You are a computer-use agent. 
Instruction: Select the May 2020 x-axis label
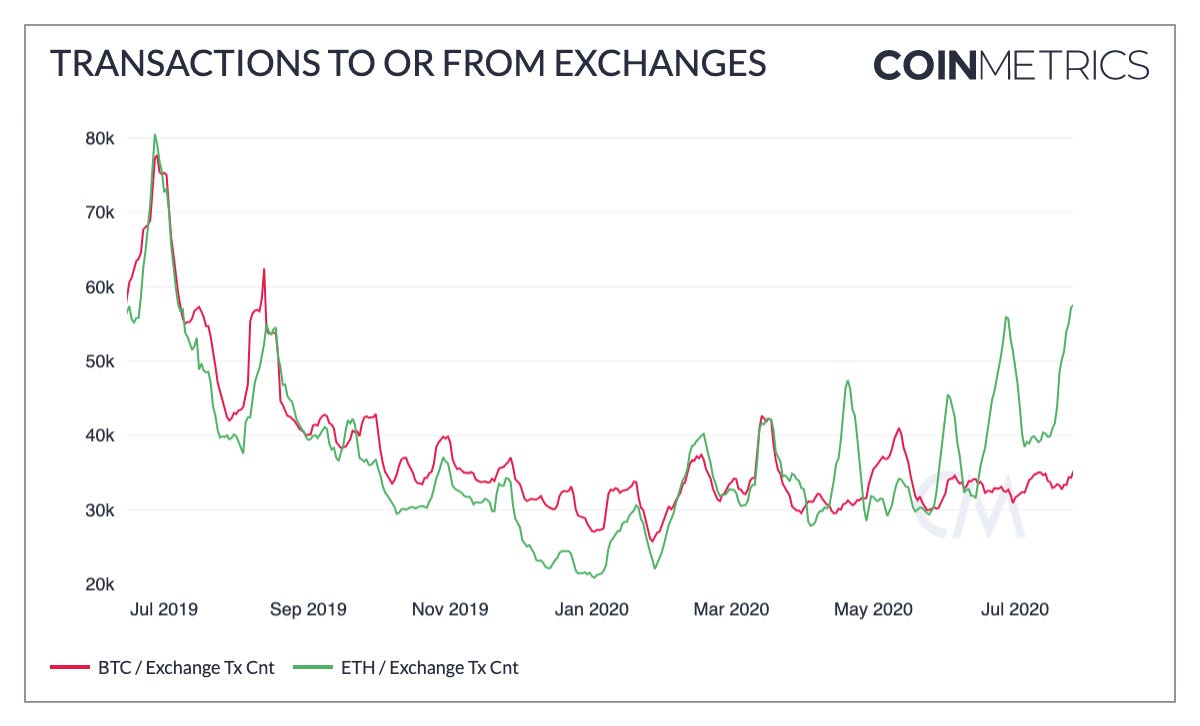(875, 608)
